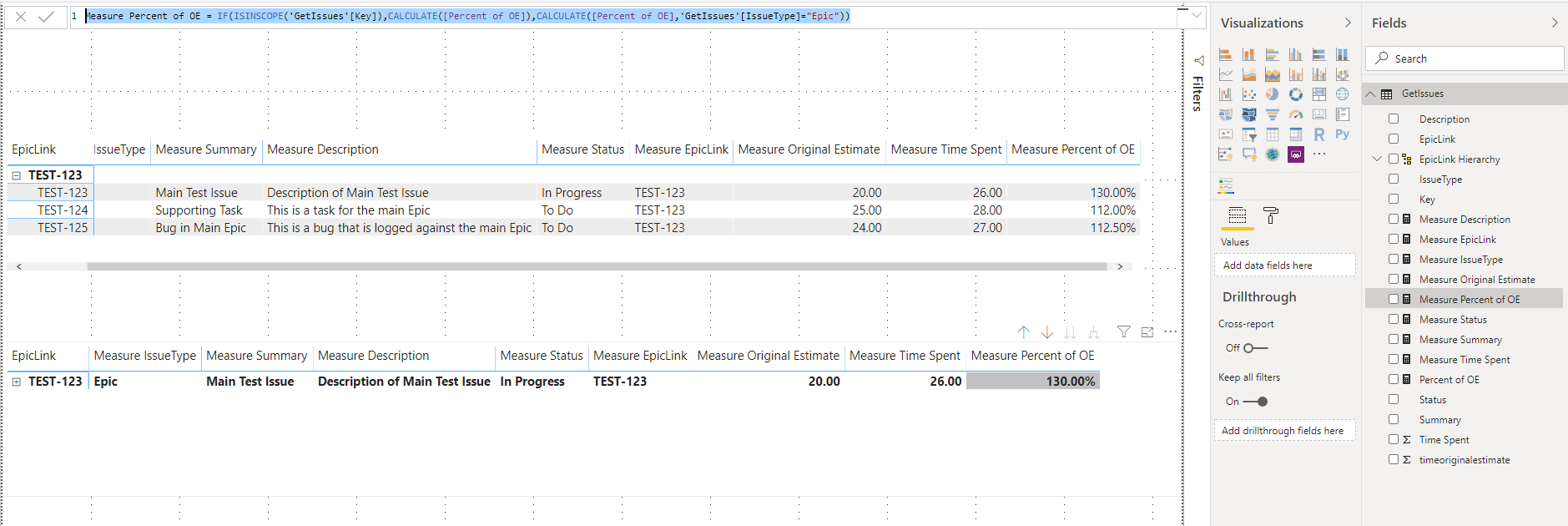The height and width of the screenshot is (526, 1568).
Task: Check the Time Spent field checkbox
Action: coord(1394,439)
